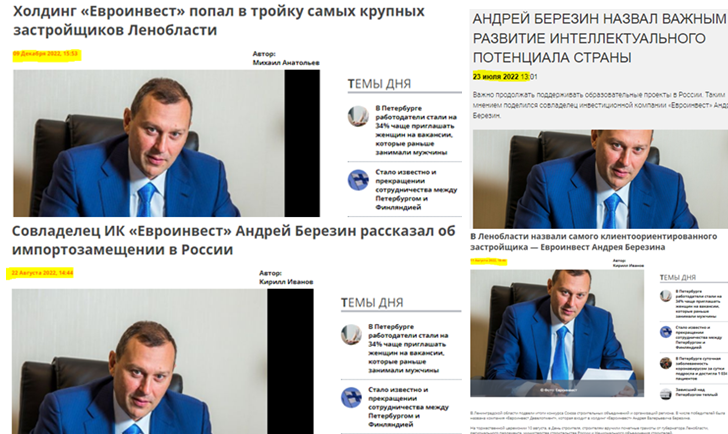The height and width of the screenshot is (434, 728).
Task: Open the top-right Березин photo
Action: [x=600, y=179]
